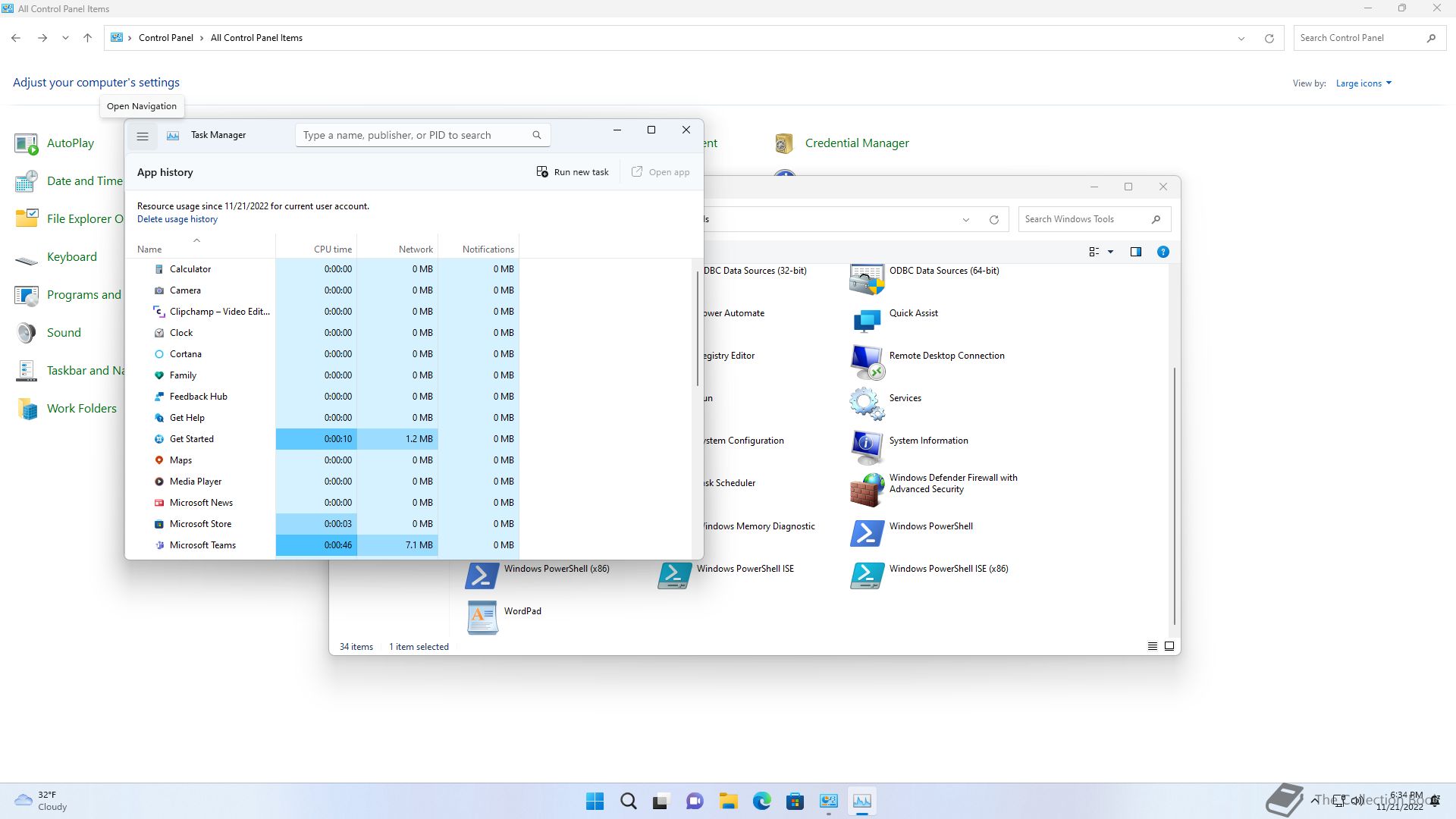Click the 7.1 MB network cell for Teams
The height and width of the screenshot is (819, 1456).
(397, 545)
